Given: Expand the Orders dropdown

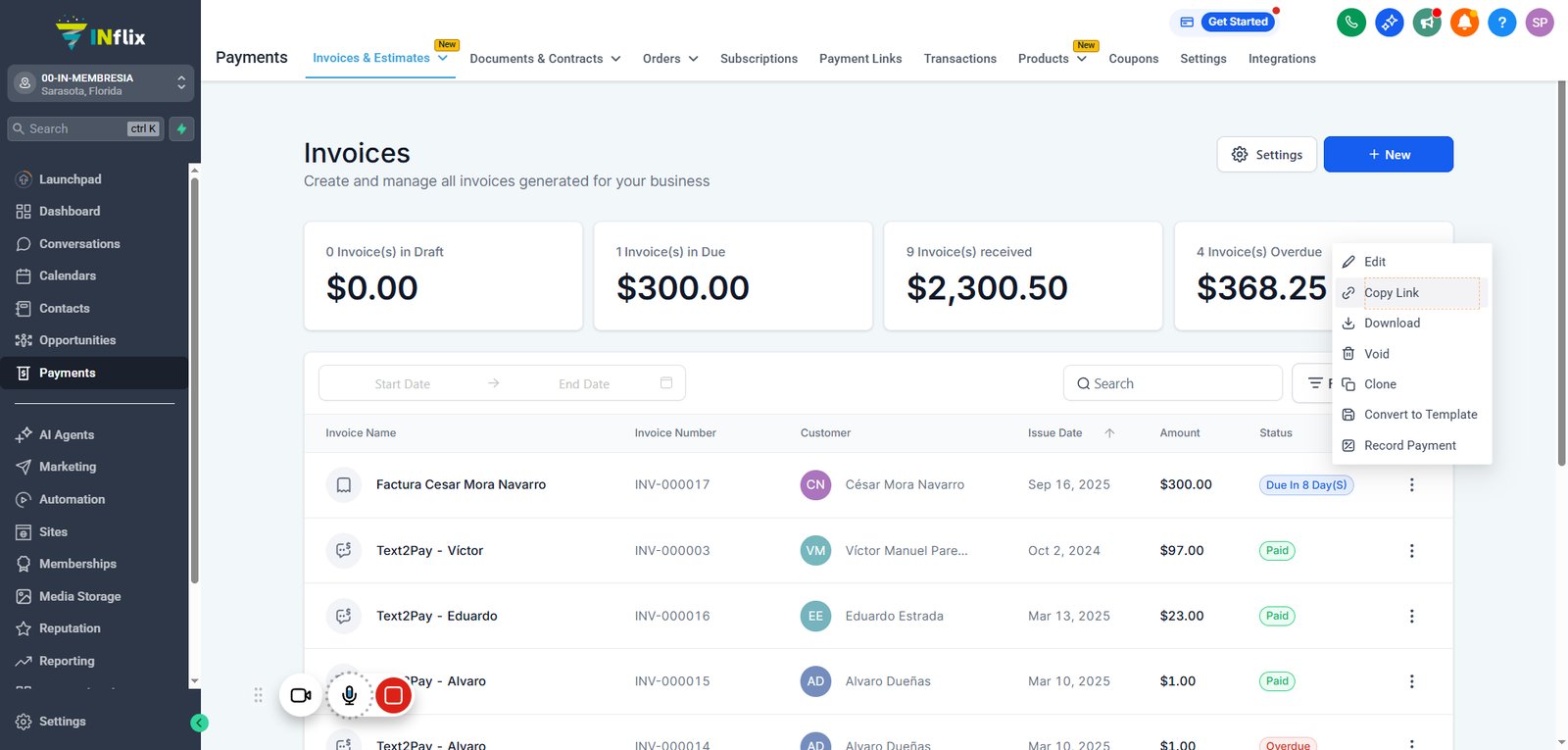Looking at the screenshot, I should coord(693,59).
